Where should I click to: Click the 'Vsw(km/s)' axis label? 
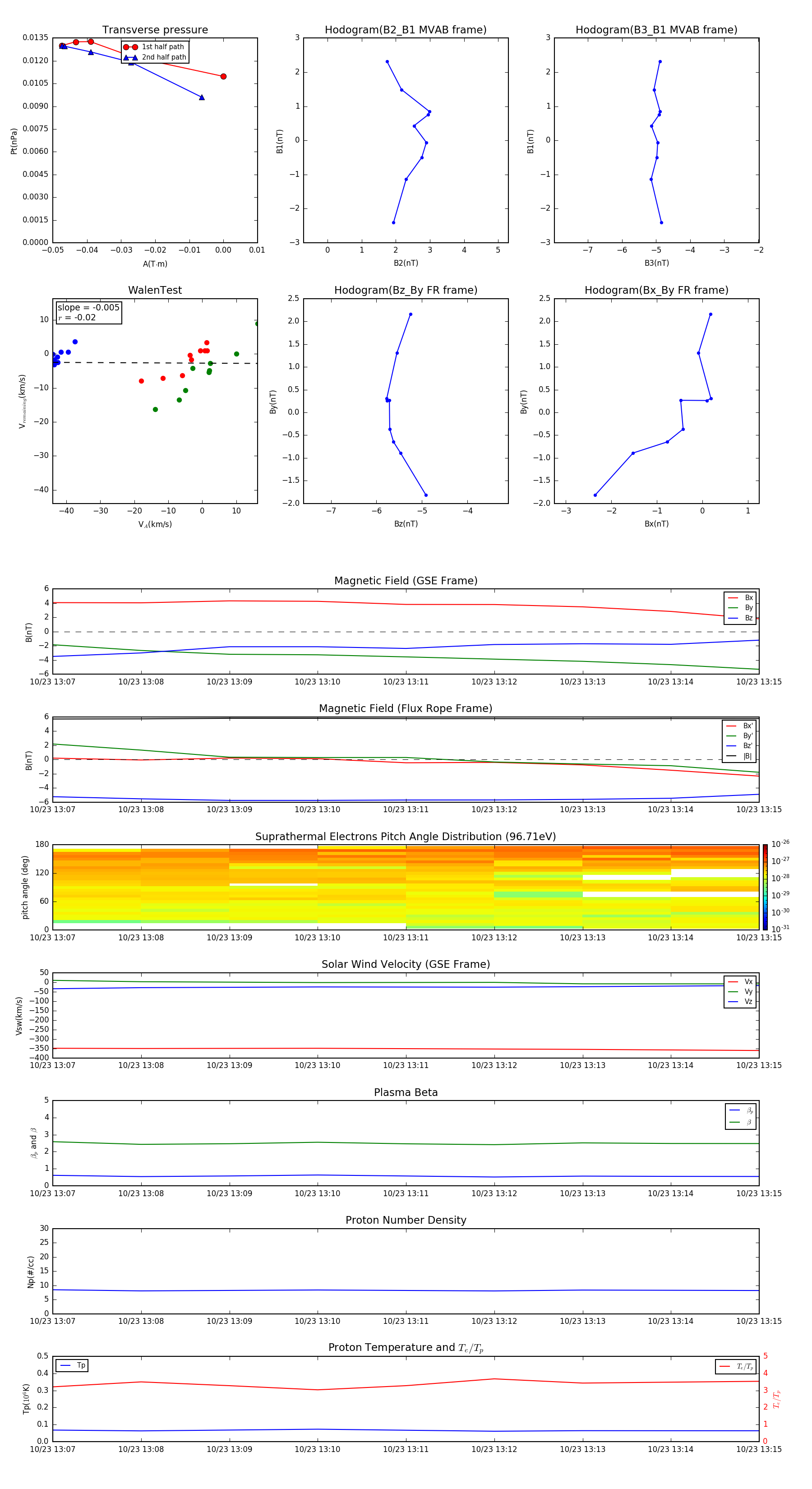(x=19, y=1016)
